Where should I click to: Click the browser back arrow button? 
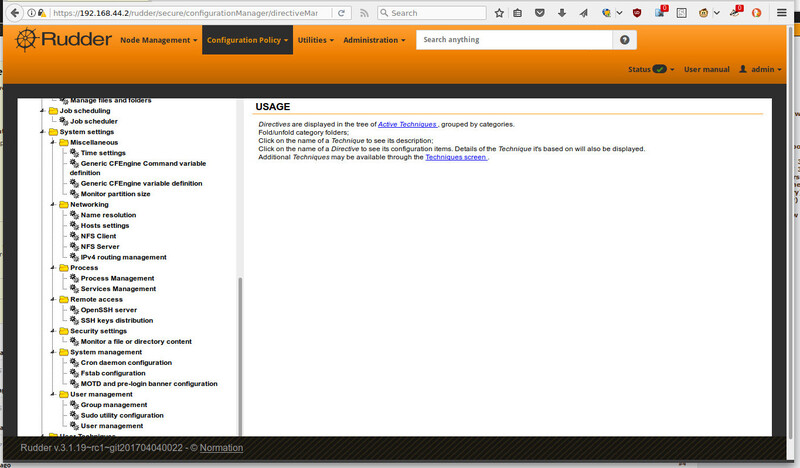pyautogui.click(x=15, y=13)
